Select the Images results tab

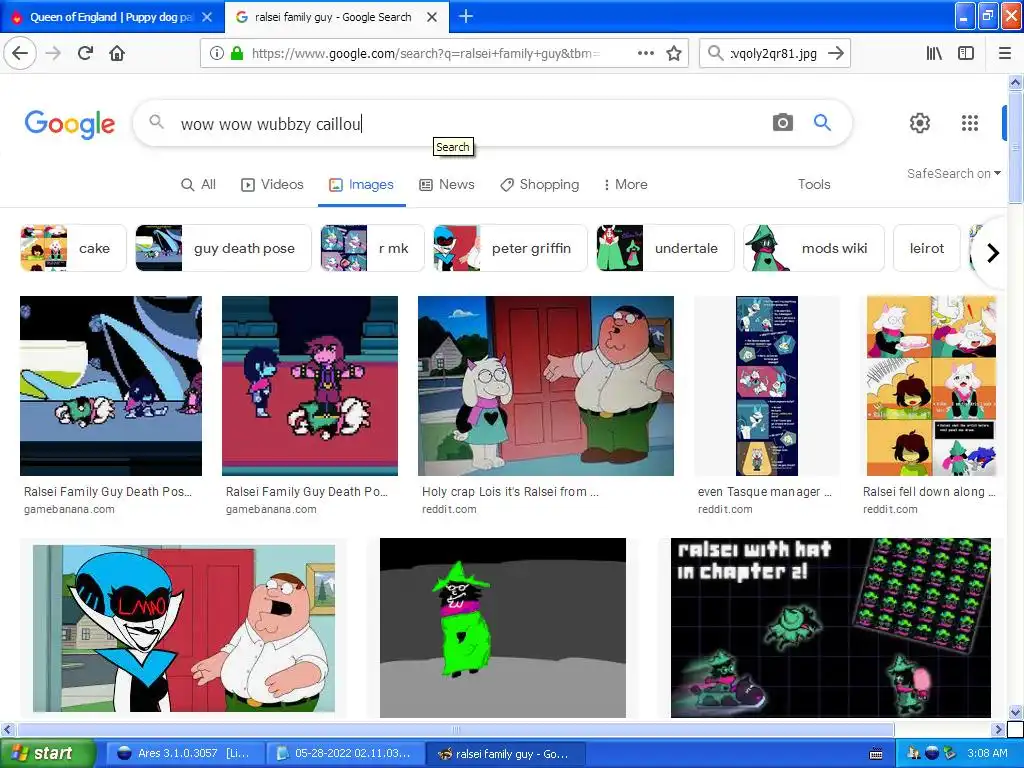pyautogui.click(x=361, y=184)
